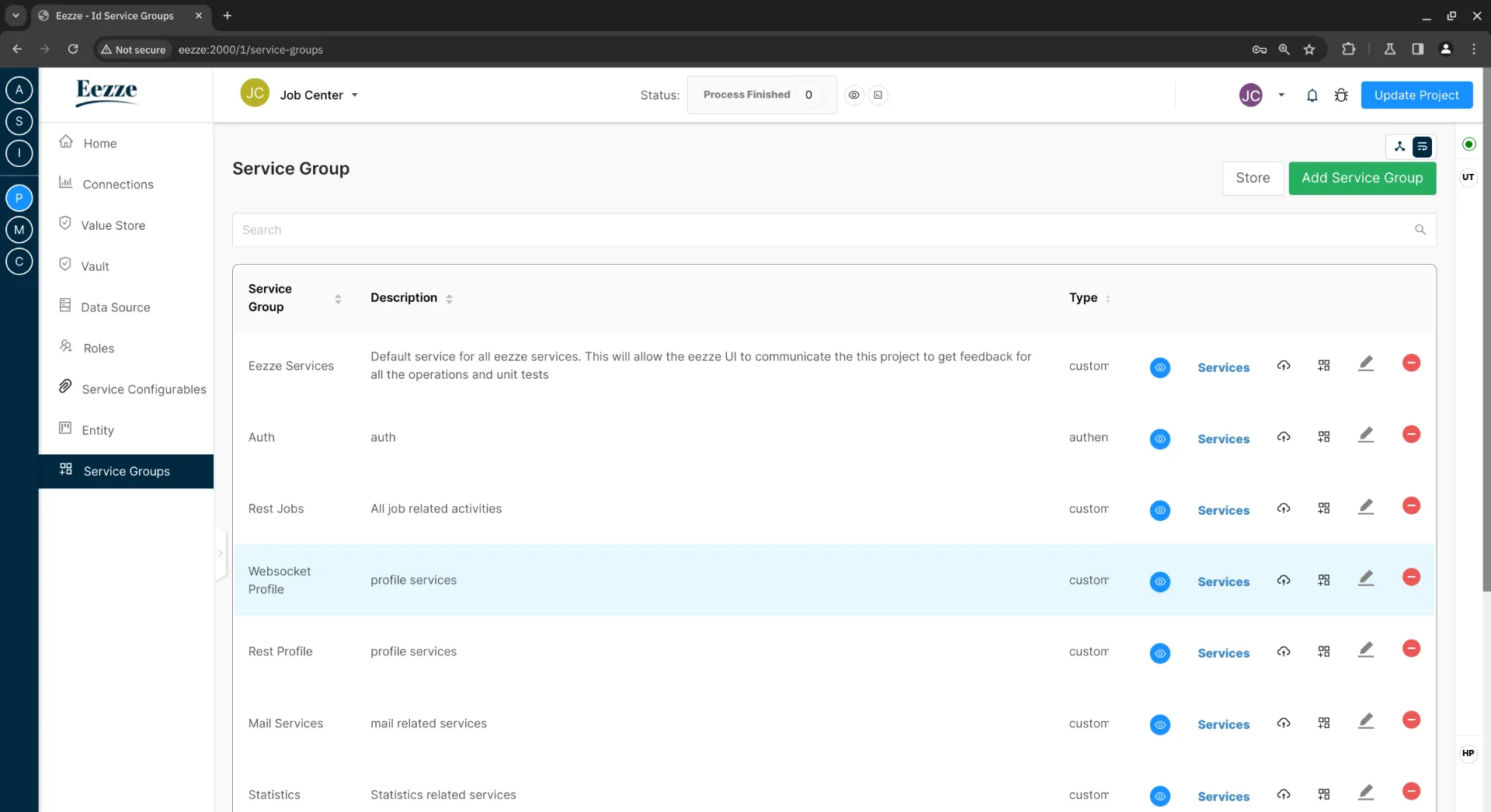This screenshot has height=812, width=1491.
Task: Click the eye toggle next to Process Finished
Action: 854,95
